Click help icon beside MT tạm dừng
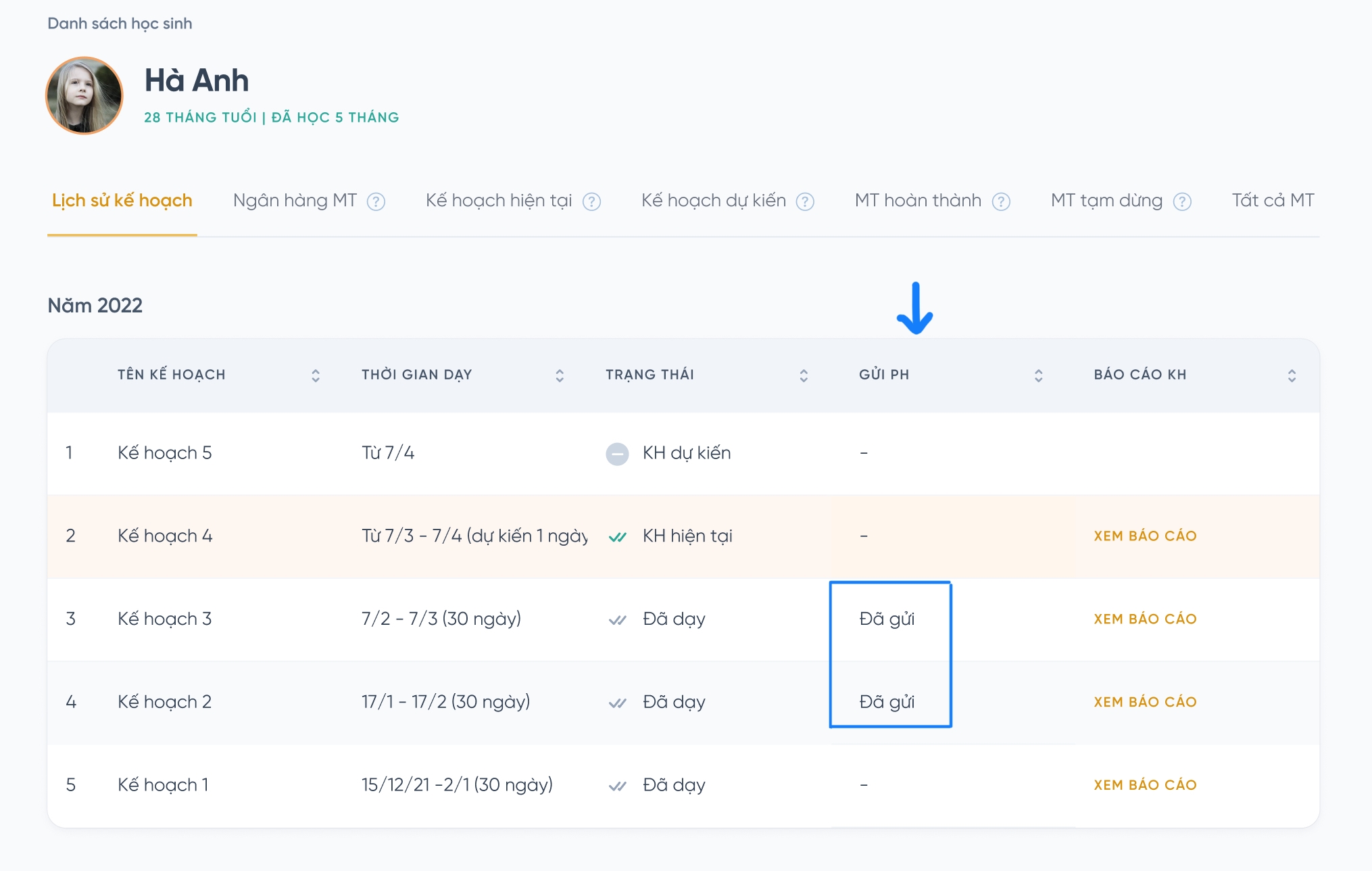Viewport: 1372px width, 871px height. click(x=1181, y=202)
